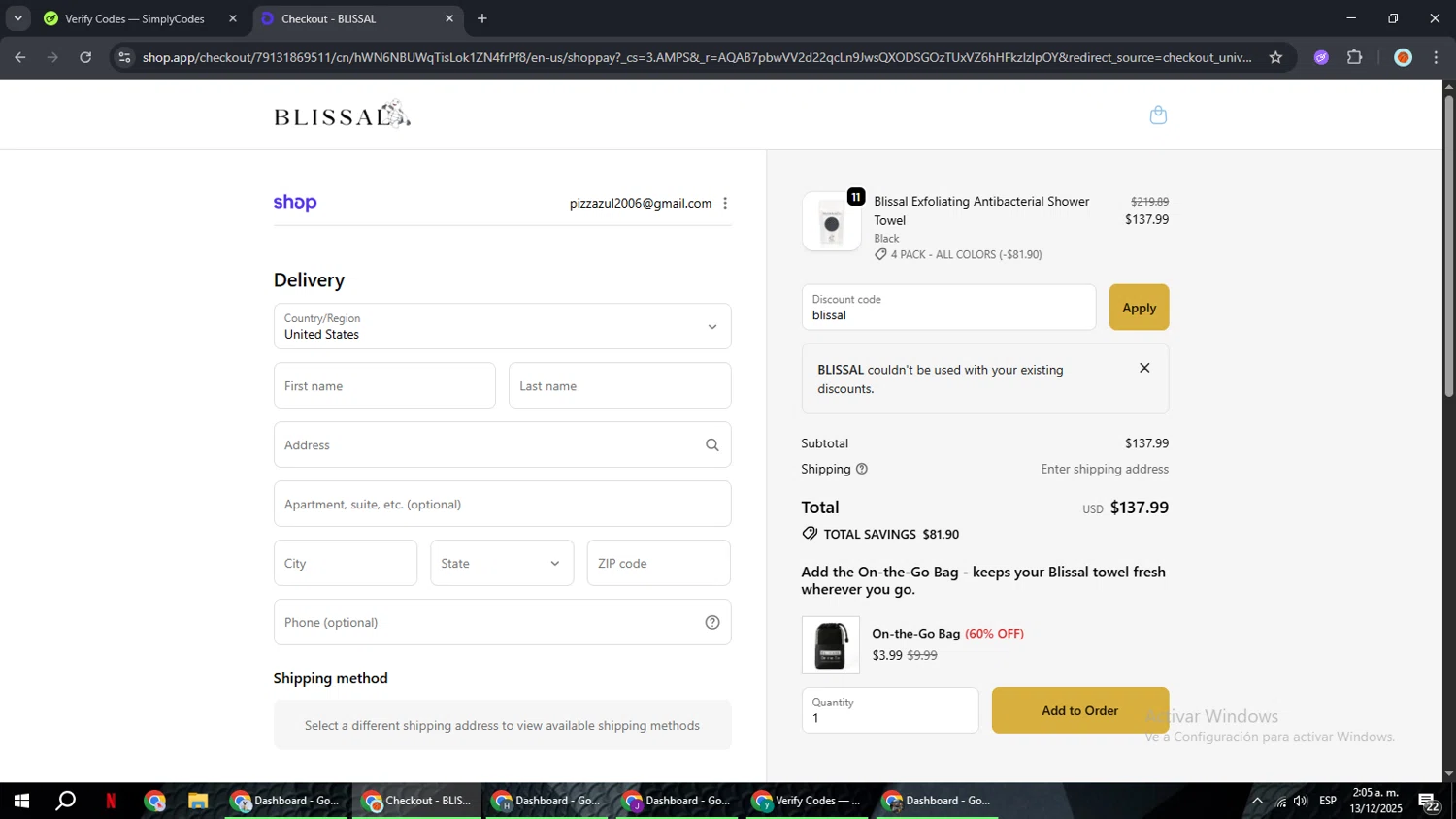Focus the City field
Image resolution: width=1456 pixels, height=819 pixels.
pyautogui.click(x=345, y=563)
